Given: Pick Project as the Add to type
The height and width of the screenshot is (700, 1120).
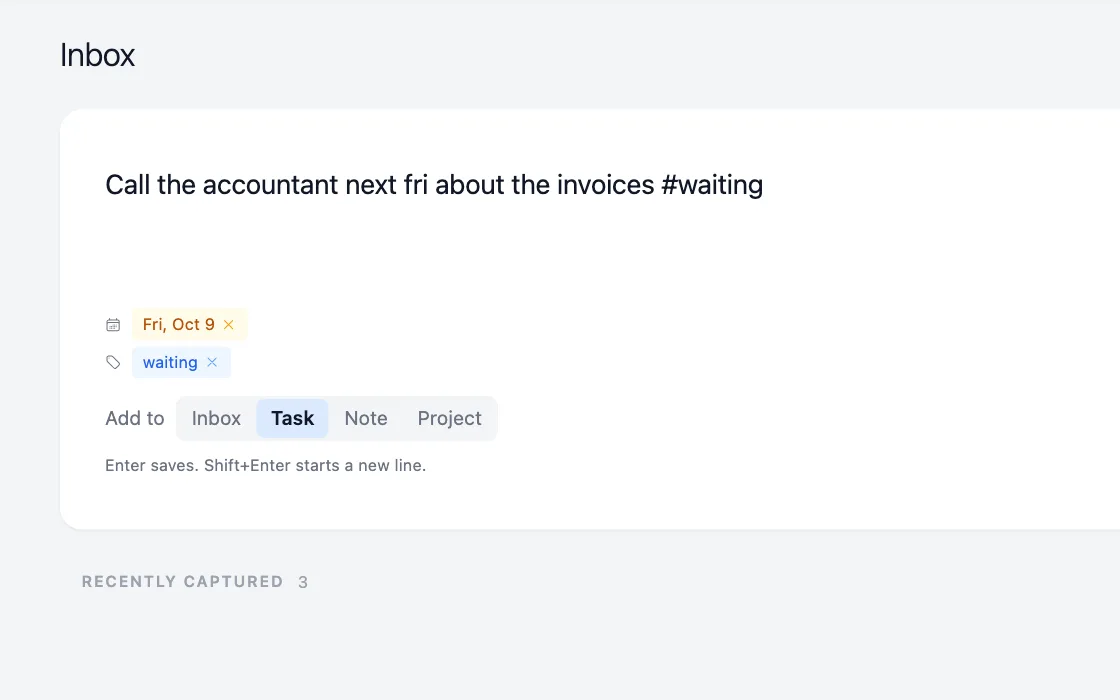Looking at the screenshot, I should click(449, 419).
